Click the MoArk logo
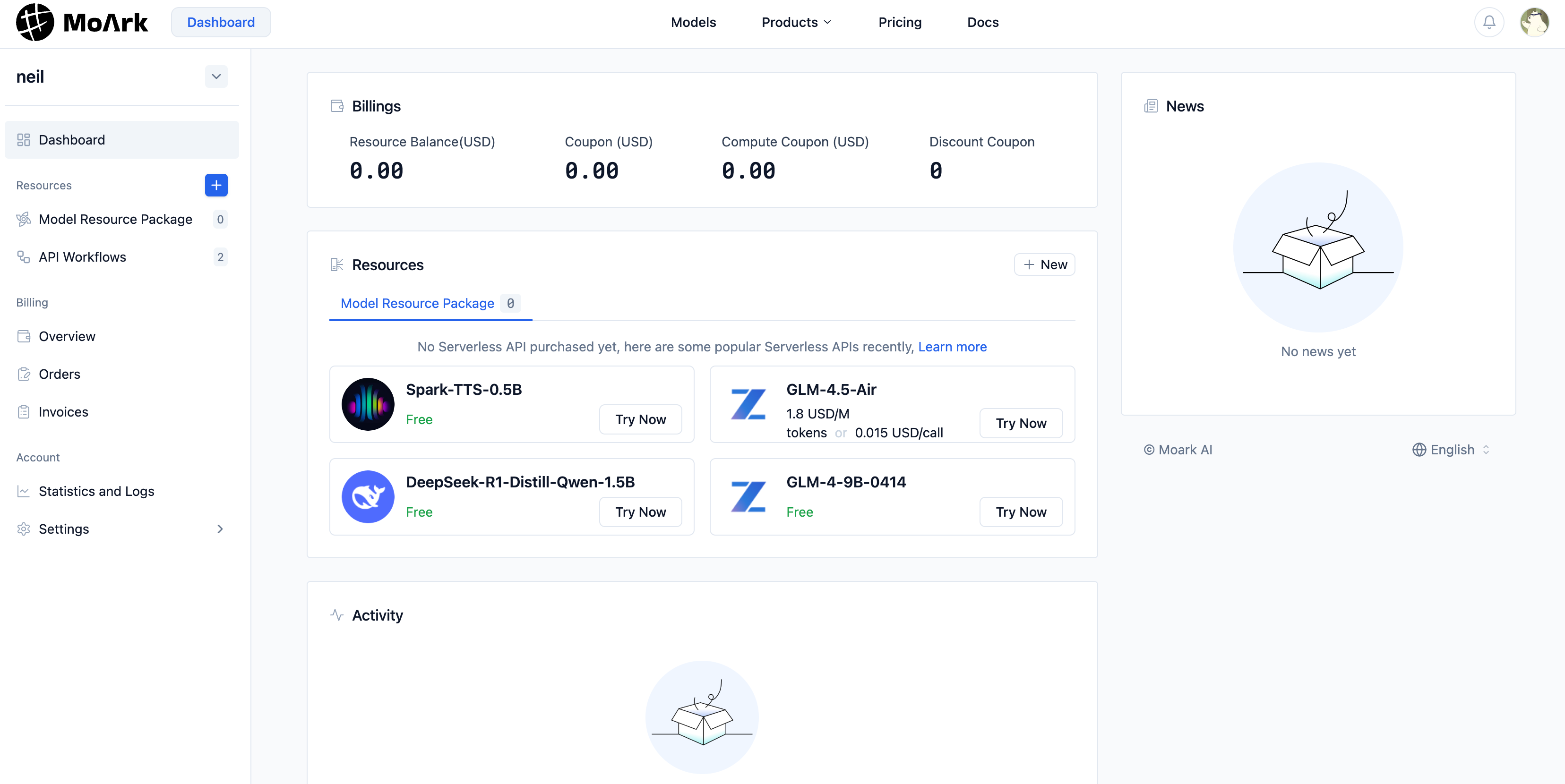1565x784 pixels. [82, 23]
